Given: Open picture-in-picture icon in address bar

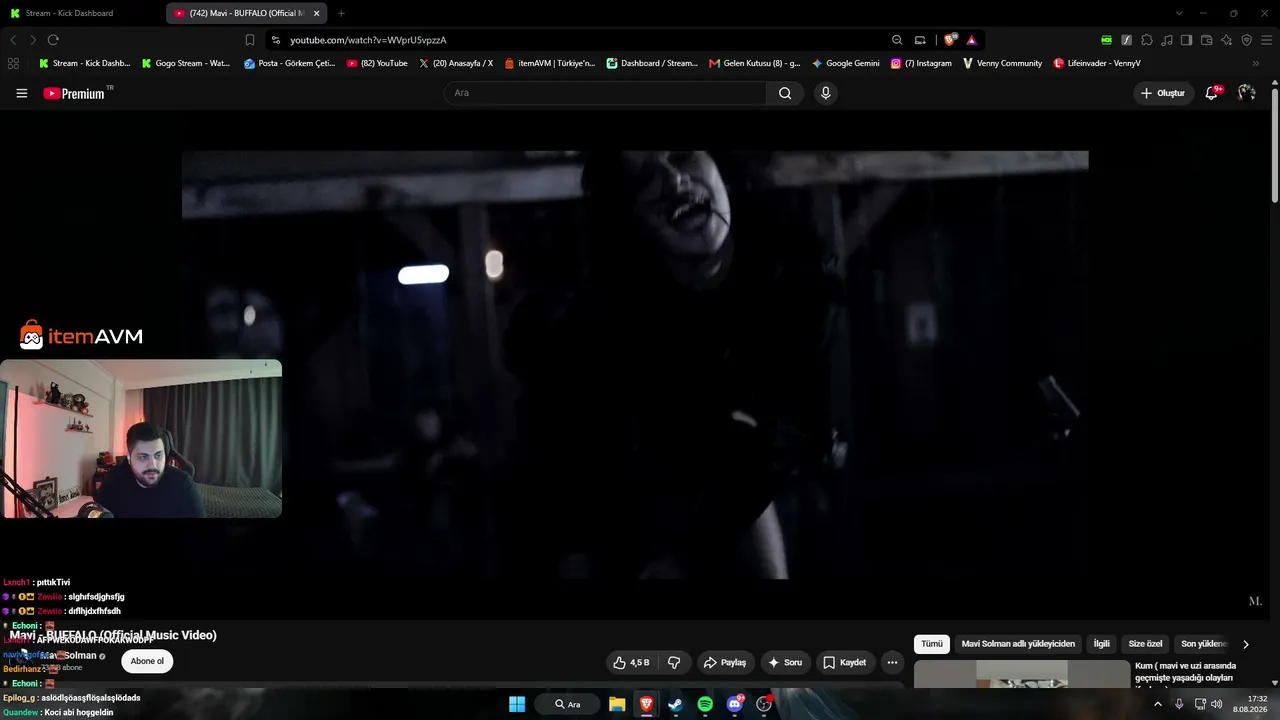Looking at the screenshot, I should click(920, 40).
